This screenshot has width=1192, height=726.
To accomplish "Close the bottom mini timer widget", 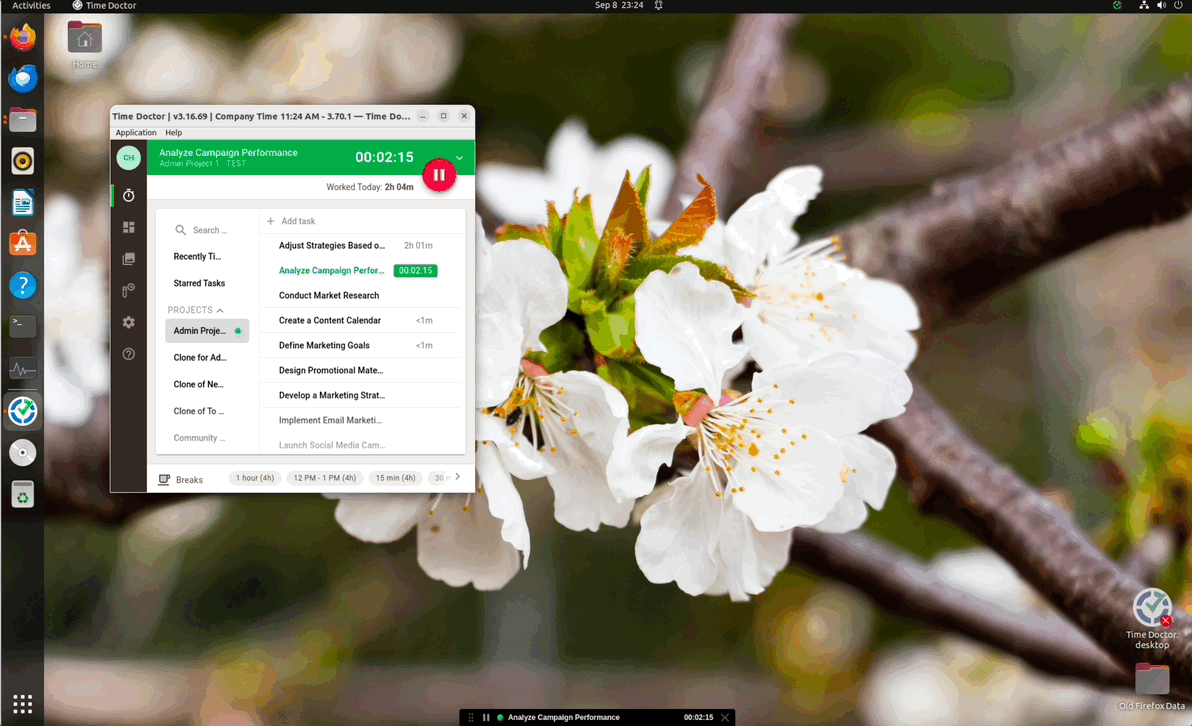I will 725,718.
